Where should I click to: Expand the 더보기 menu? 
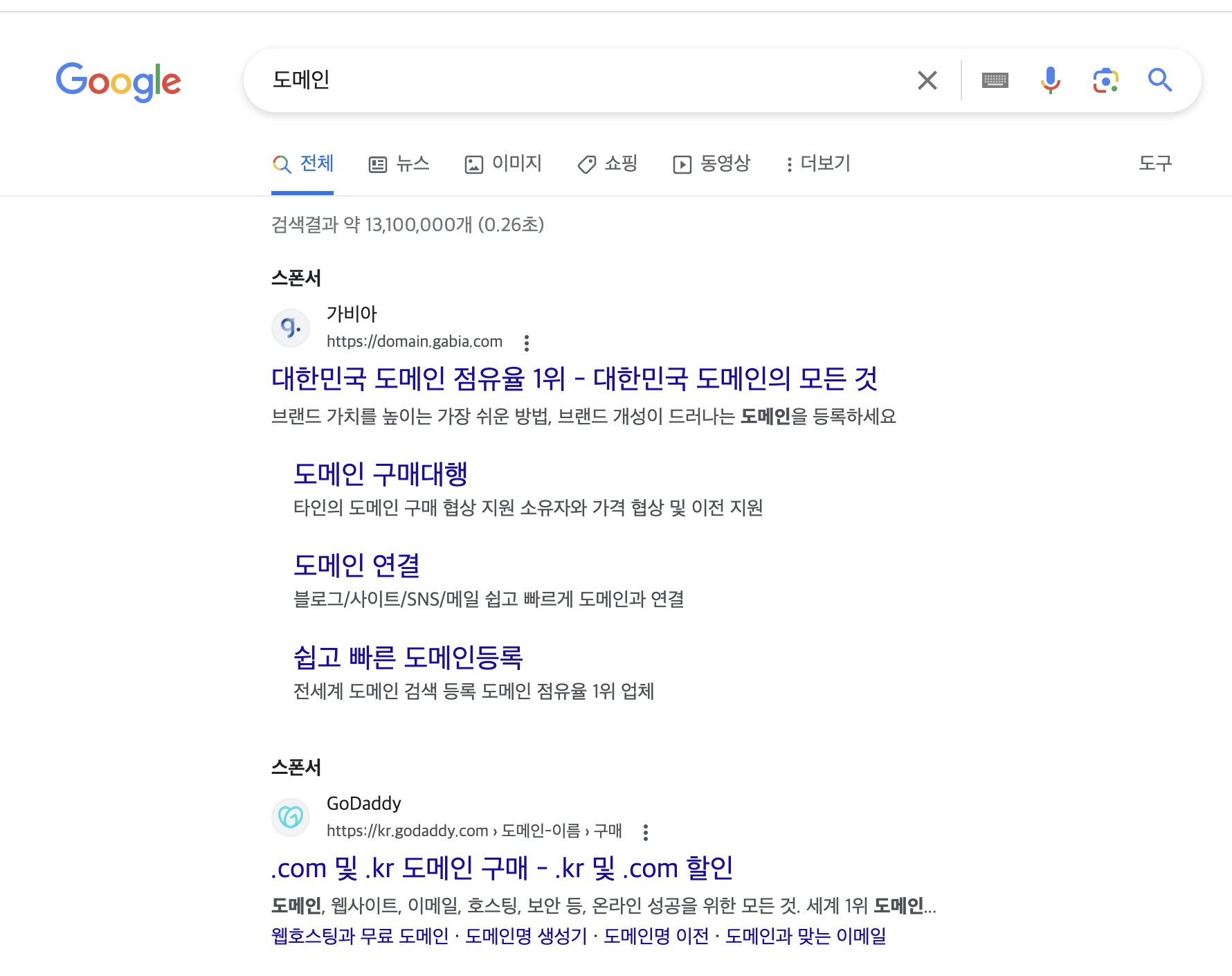click(x=818, y=163)
